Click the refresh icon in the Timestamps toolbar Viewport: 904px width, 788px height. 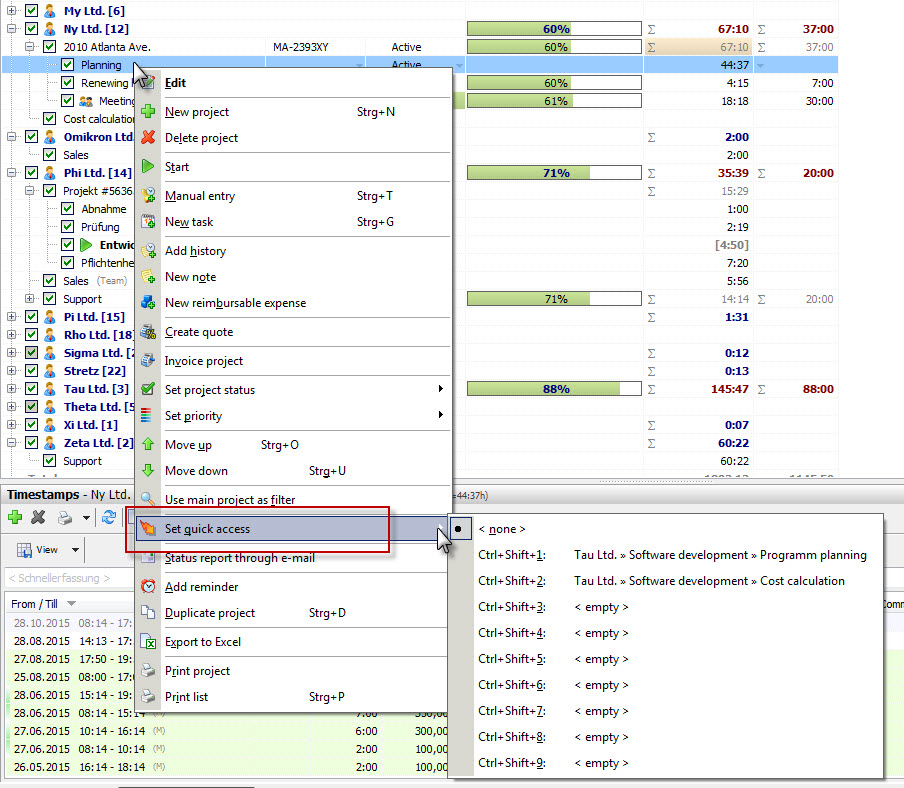point(109,517)
